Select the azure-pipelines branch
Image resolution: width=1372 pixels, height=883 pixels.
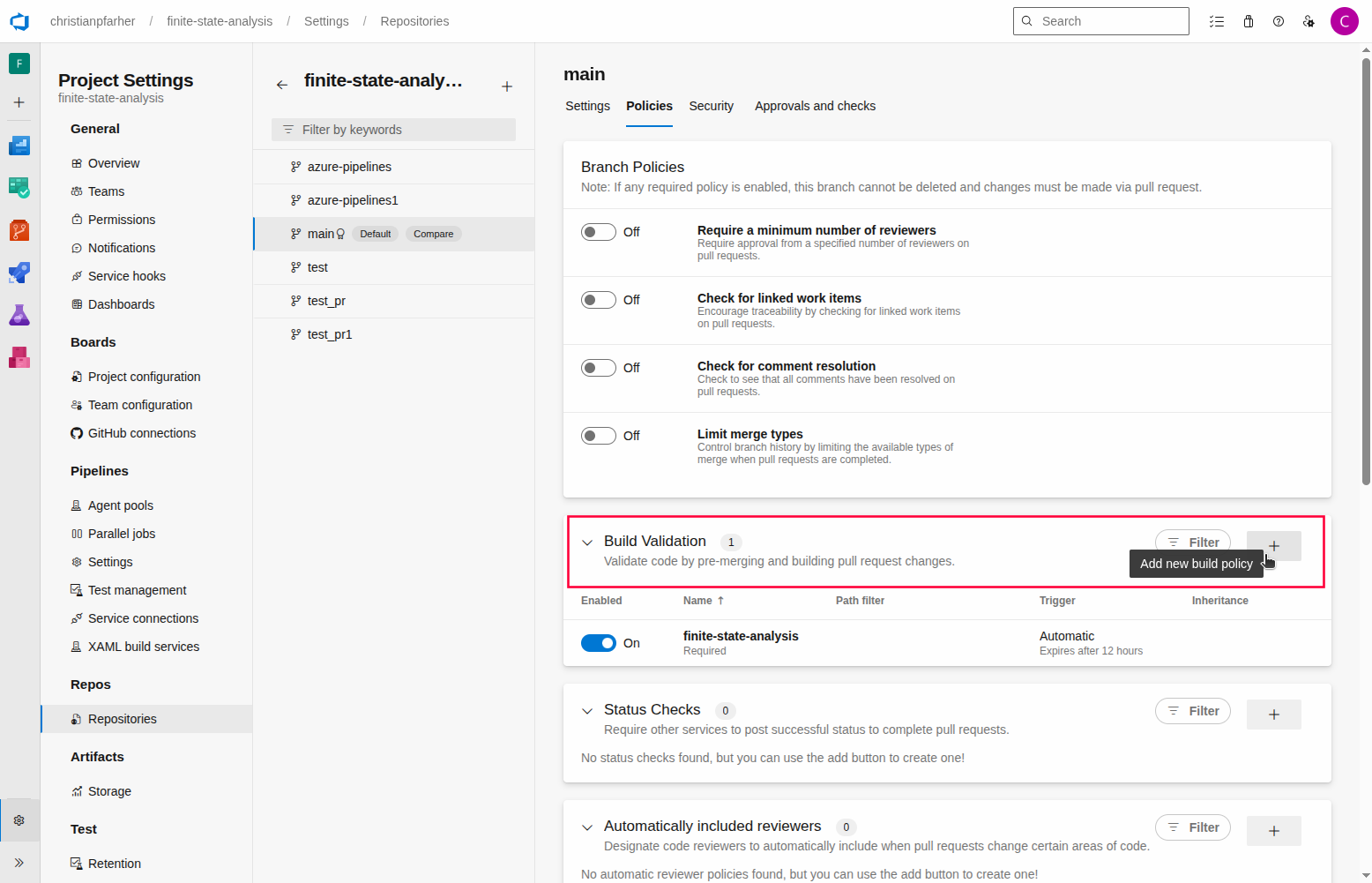[x=394, y=167]
